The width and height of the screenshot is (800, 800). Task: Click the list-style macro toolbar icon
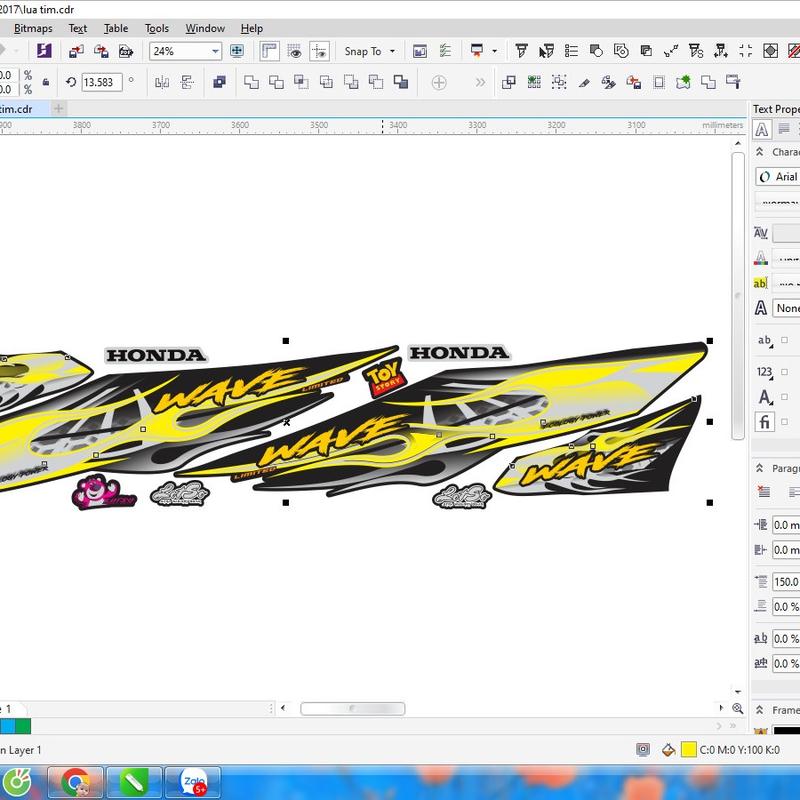[x=571, y=51]
